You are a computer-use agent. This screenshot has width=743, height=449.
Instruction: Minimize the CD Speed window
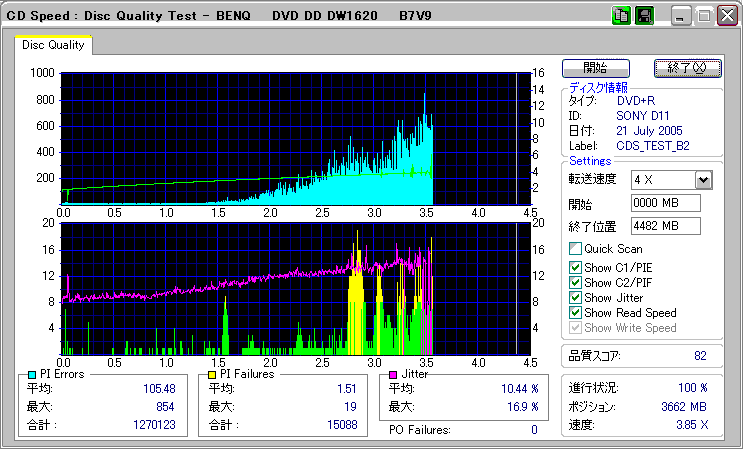click(x=681, y=16)
